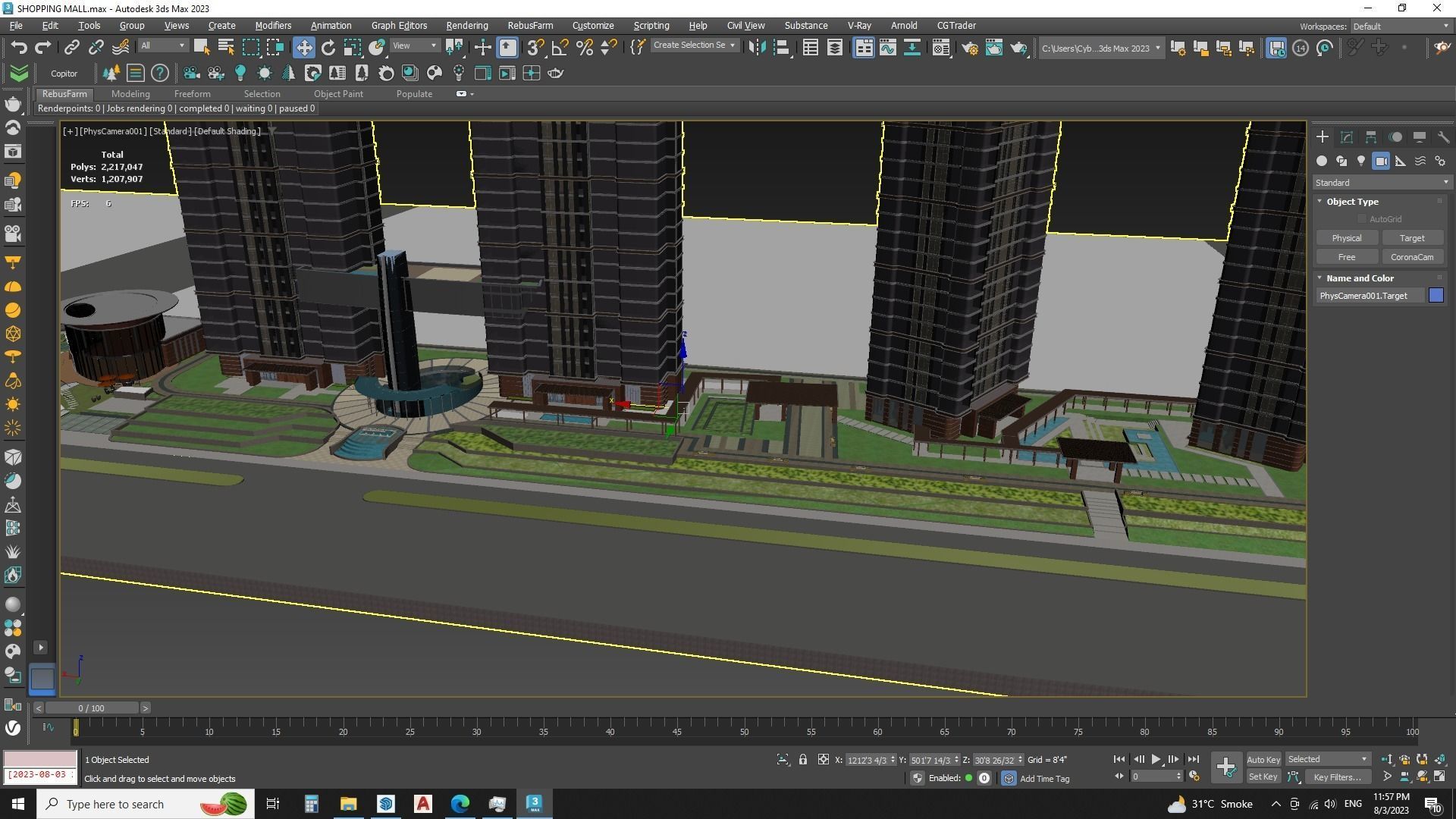This screenshot has height=819, width=1456.
Task: Click the CoronaCam button
Action: pyautogui.click(x=1412, y=257)
